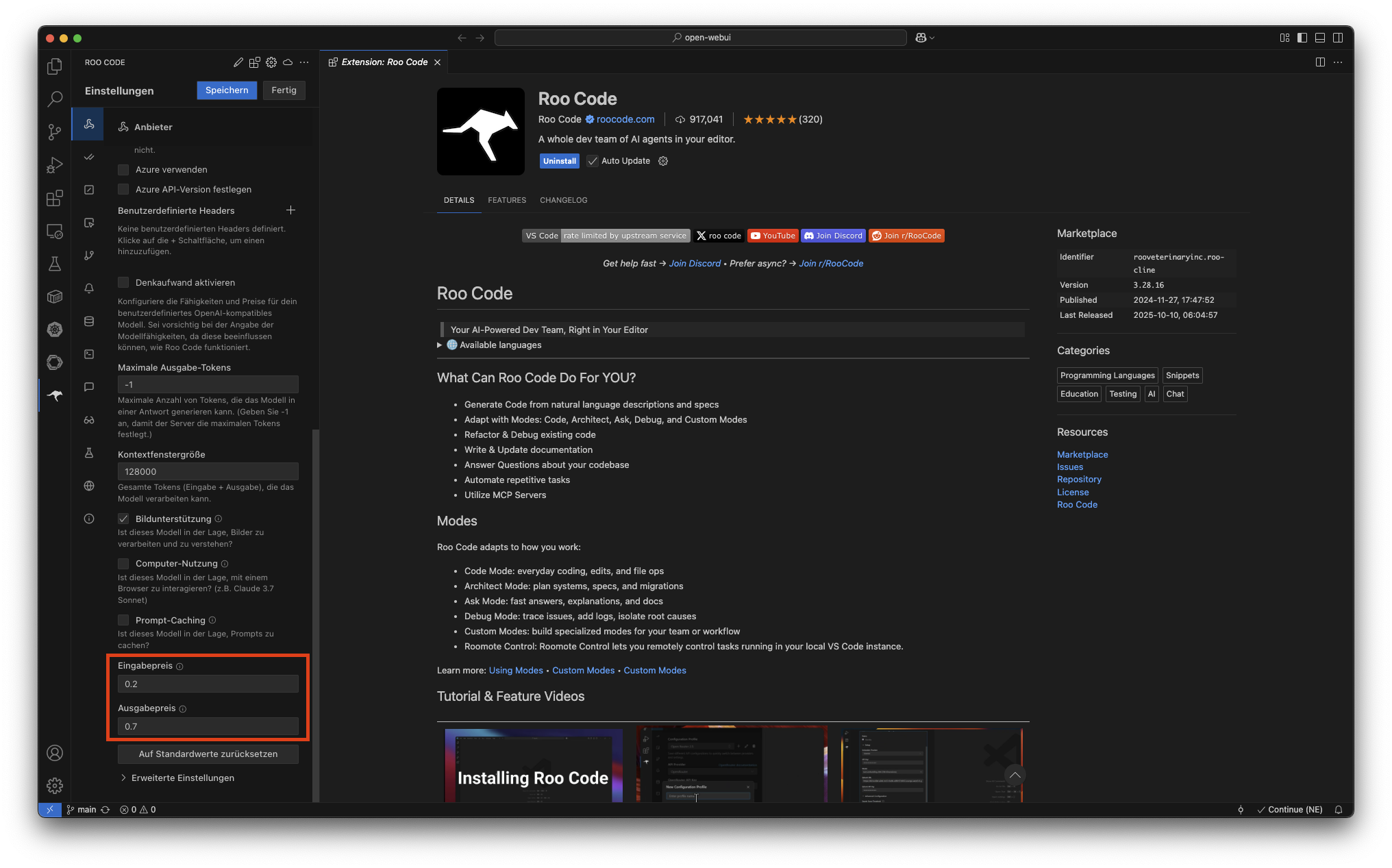Click the Continue (NE) status bar item
Screen dimensions: 1392x868
pyautogui.click(x=1290, y=810)
